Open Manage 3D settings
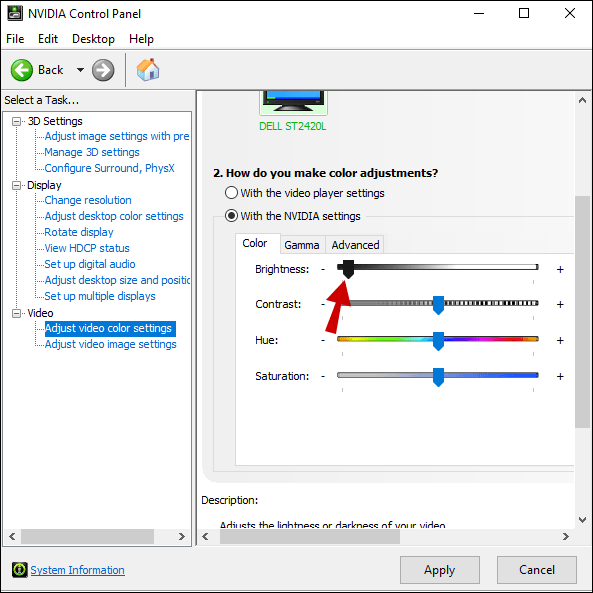This screenshot has height=593, width=593. pyautogui.click(x=92, y=152)
